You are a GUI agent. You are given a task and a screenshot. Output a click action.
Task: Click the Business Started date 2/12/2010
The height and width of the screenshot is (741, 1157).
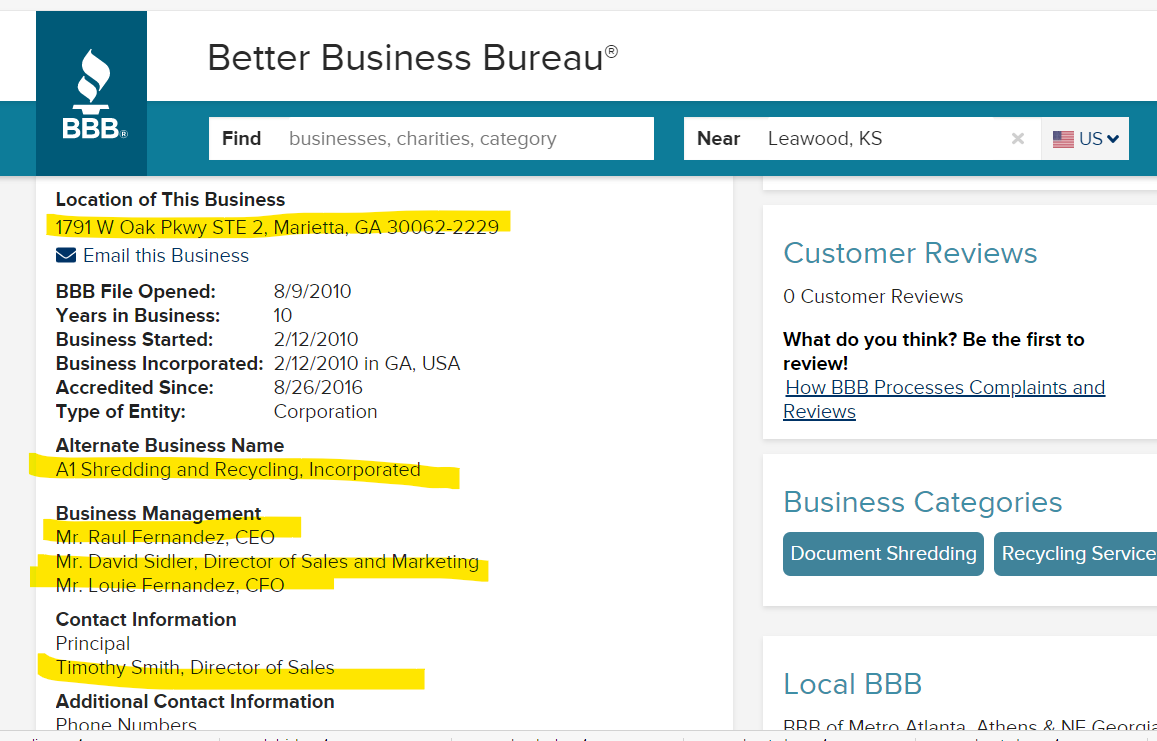[316, 340]
